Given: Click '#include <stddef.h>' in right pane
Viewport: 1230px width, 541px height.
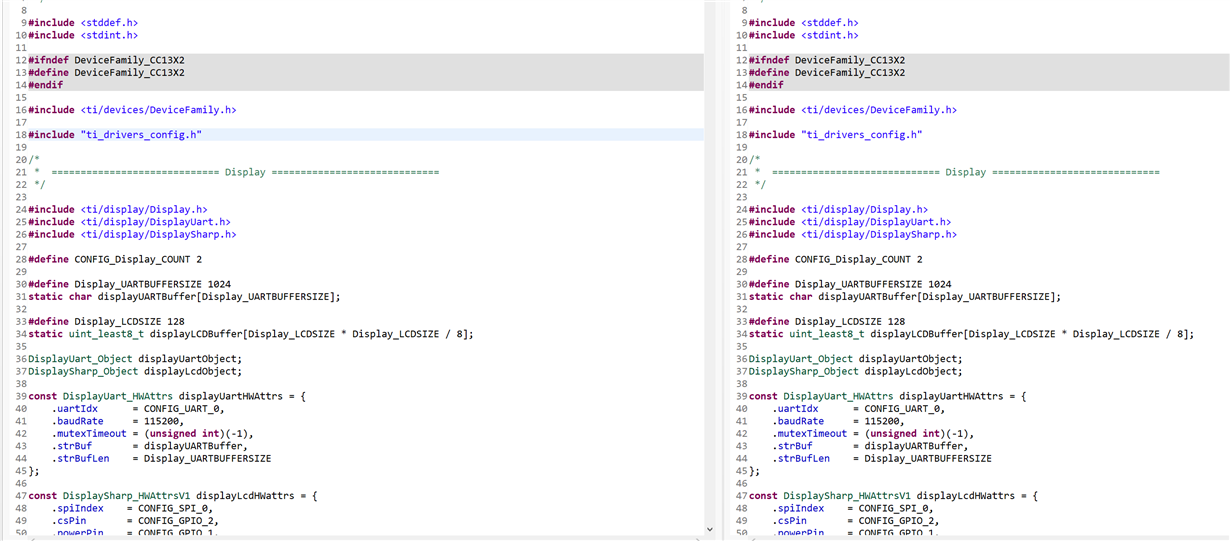Looking at the screenshot, I should pos(803,23).
